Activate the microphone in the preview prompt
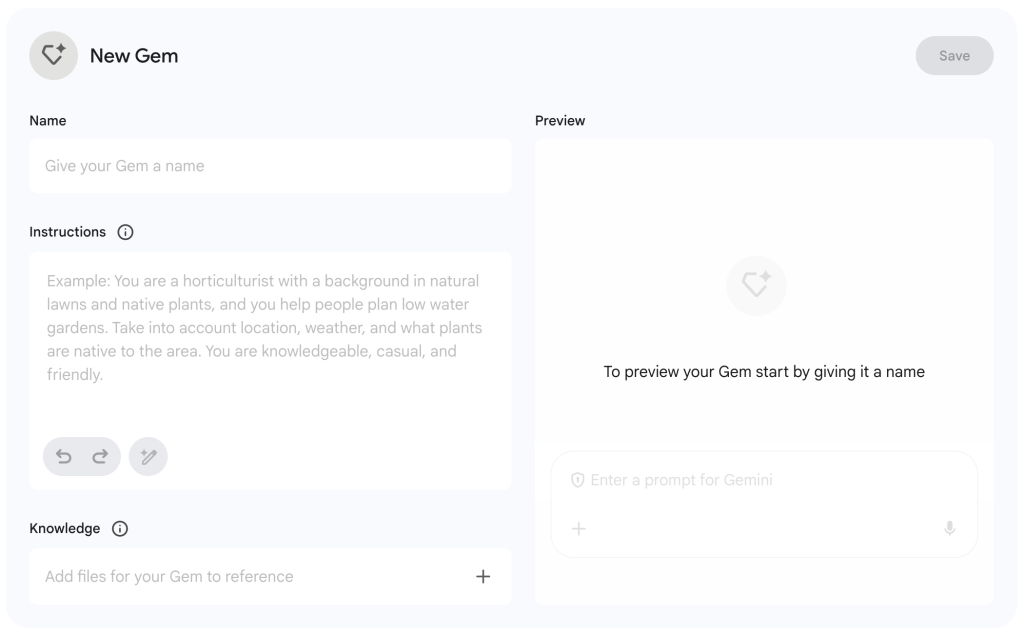The height and width of the screenshot is (635, 1024). (949, 528)
